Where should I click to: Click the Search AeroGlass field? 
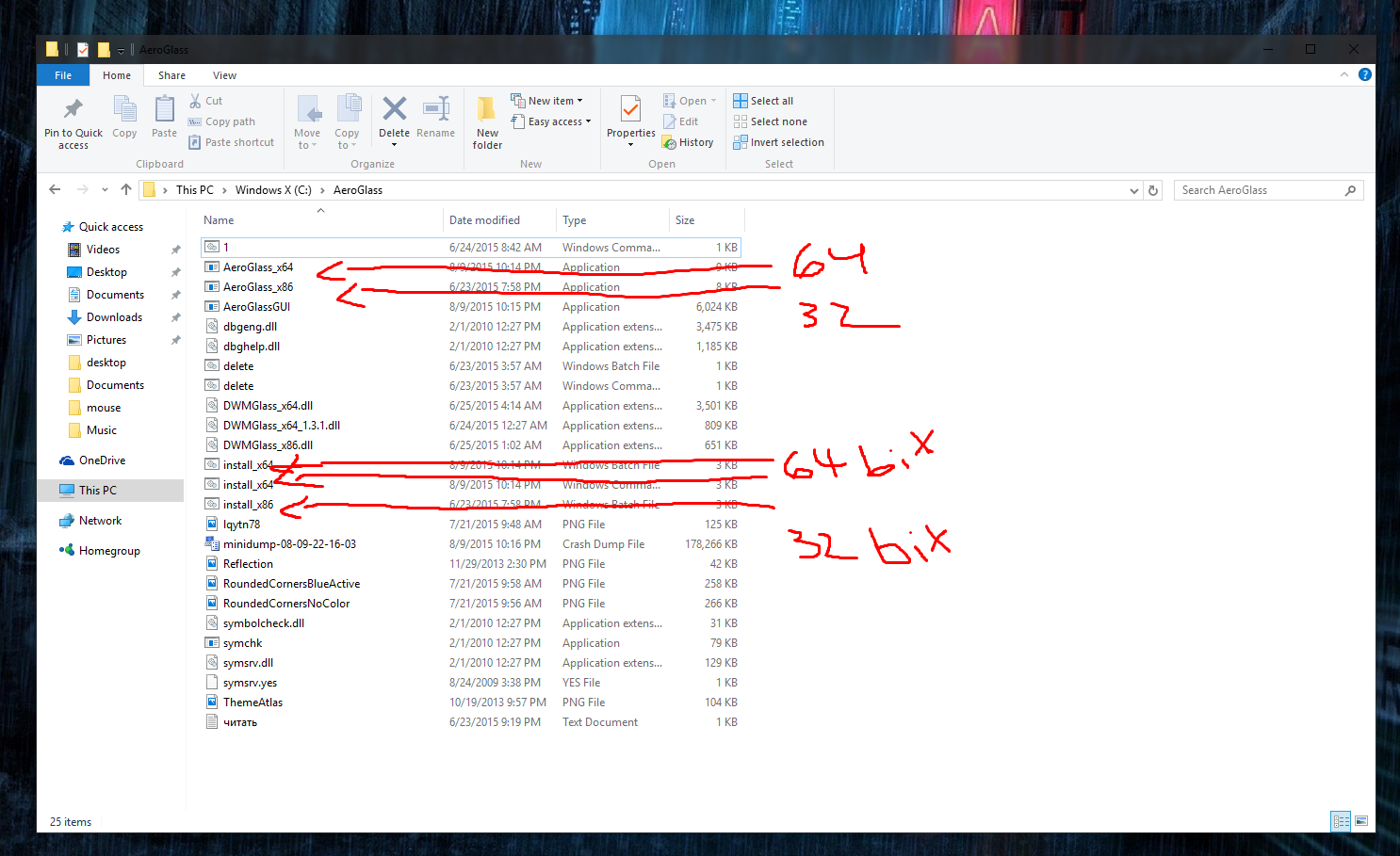1269,190
